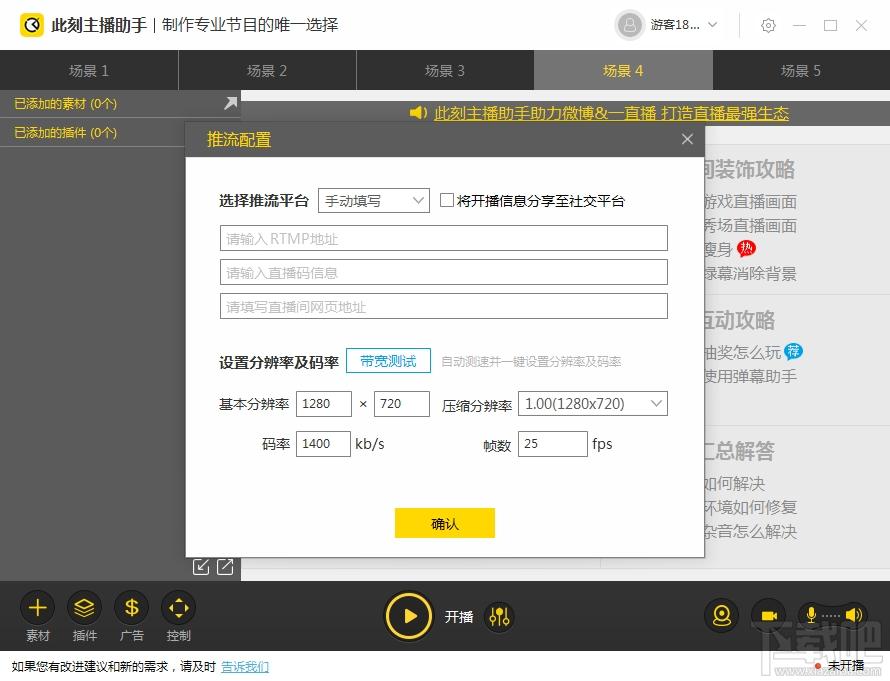Open the settings gear in title bar
890x681 pixels.
[x=768, y=25]
